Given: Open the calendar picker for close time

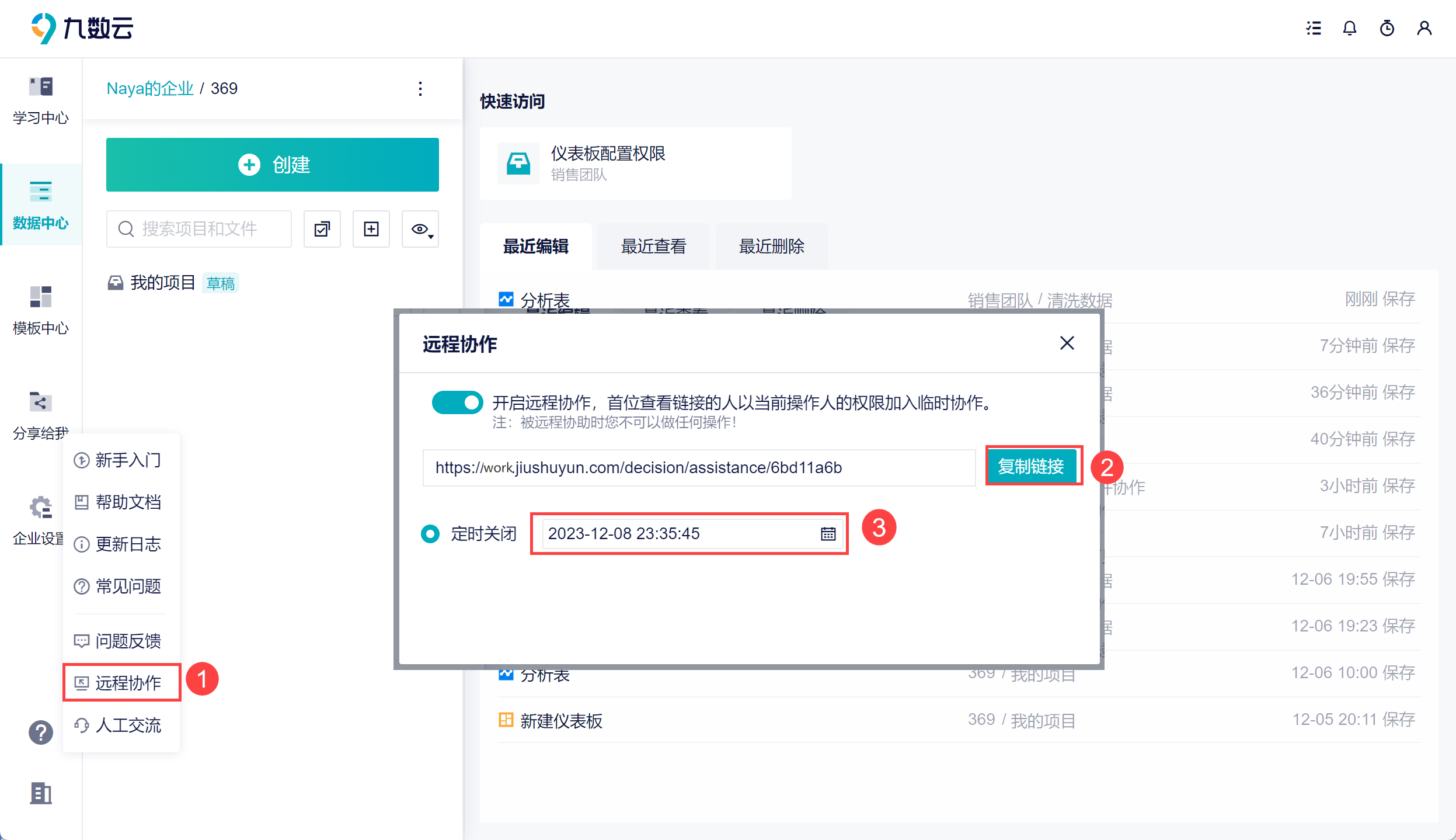Looking at the screenshot, I should 828,533.
